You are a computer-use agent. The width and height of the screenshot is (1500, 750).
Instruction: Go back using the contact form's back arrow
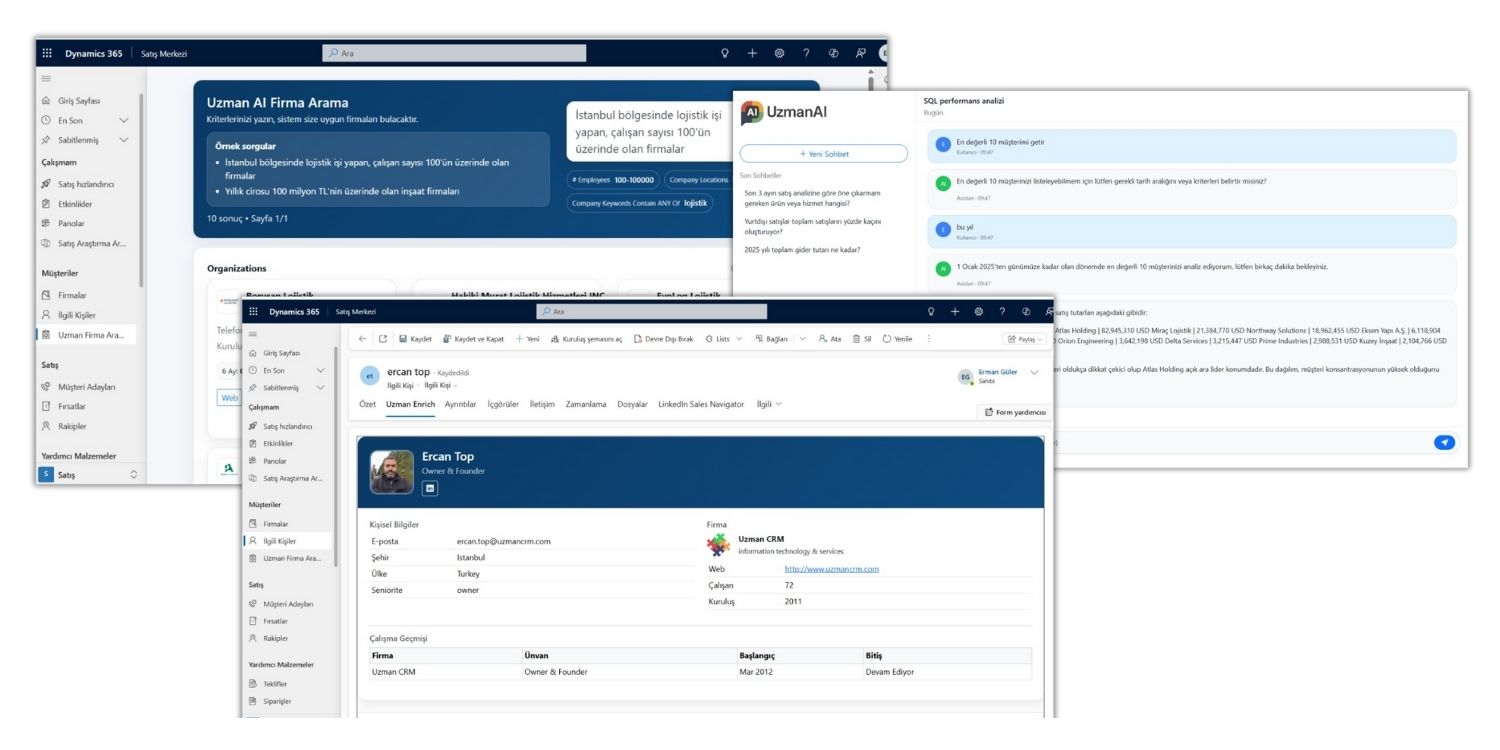[x=362, y=339]
